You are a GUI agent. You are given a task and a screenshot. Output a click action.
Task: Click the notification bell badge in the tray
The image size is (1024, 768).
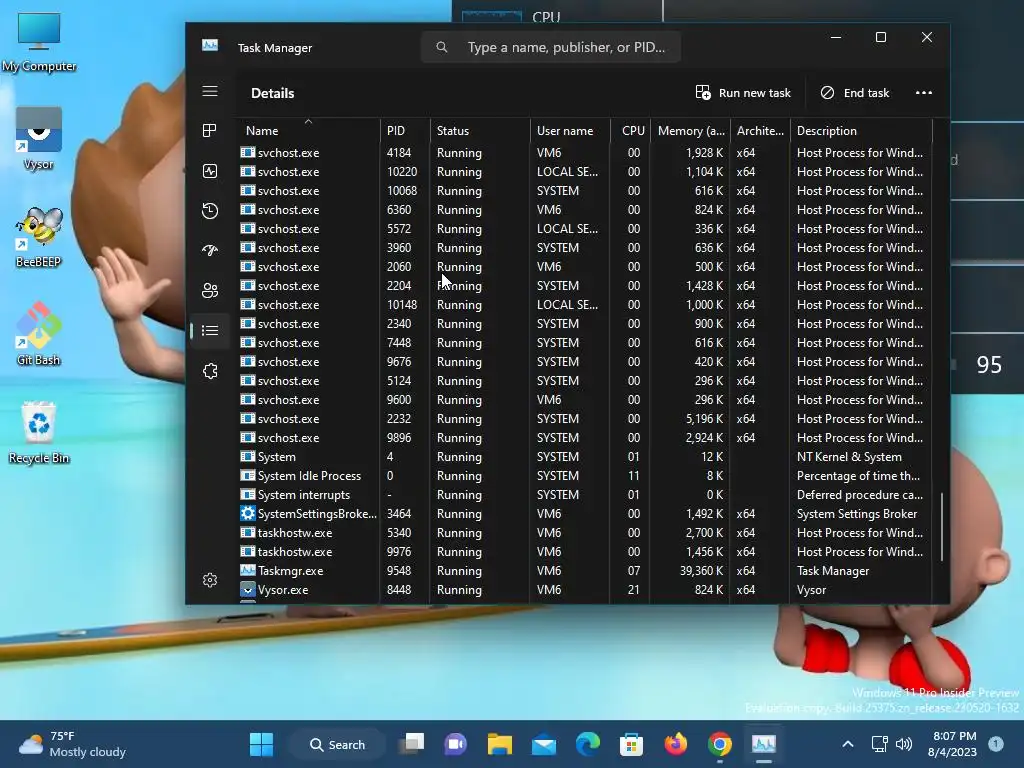(995, 744)
